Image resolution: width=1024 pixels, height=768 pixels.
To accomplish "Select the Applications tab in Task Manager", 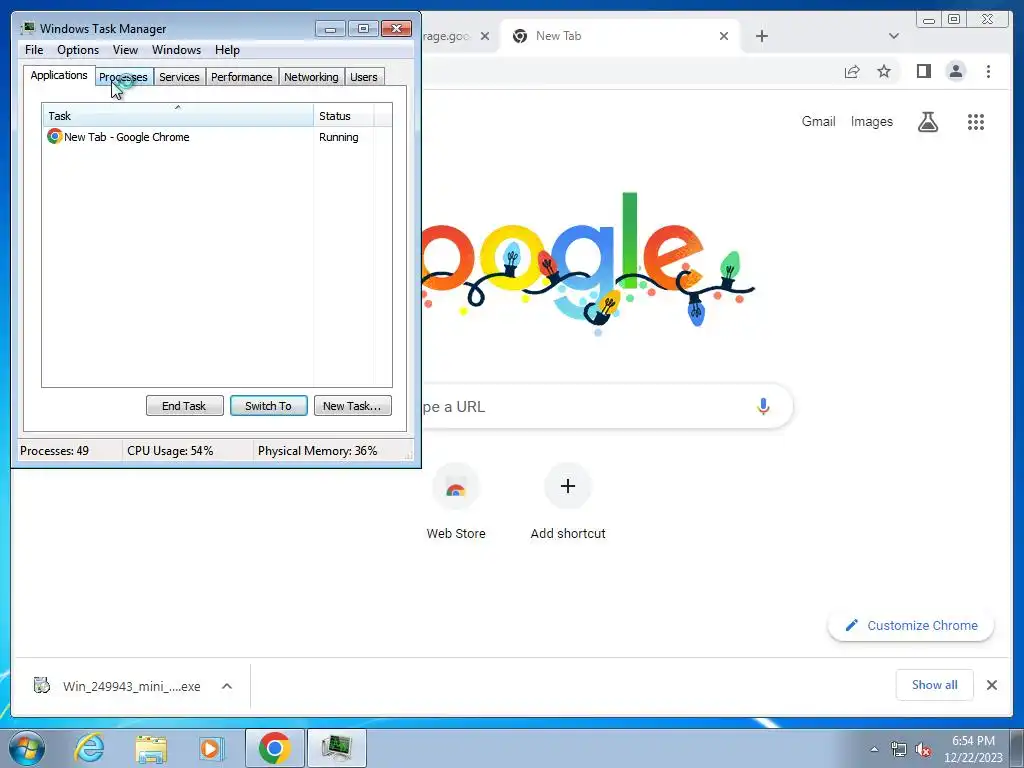I will point(59,75).
